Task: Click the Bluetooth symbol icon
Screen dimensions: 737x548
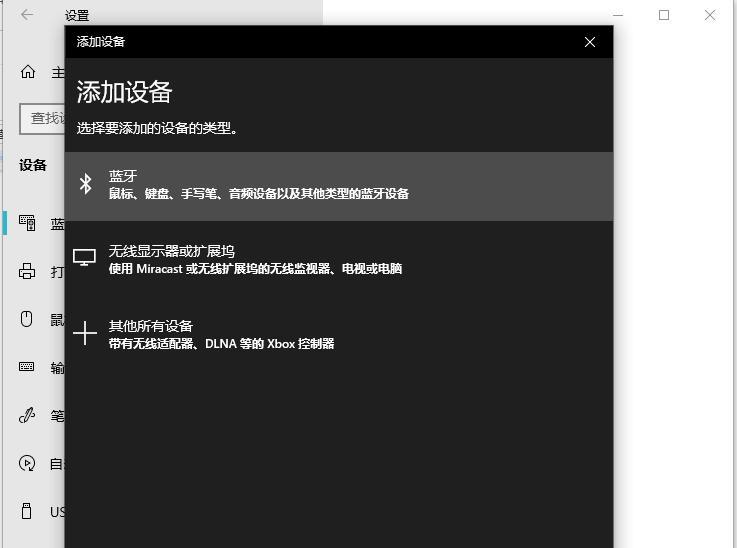Action: click(86, 184)
